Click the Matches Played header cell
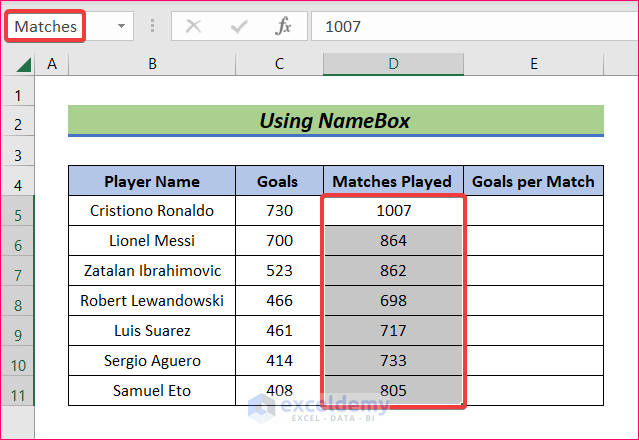 pyautogui.click(x=392, y=181)
